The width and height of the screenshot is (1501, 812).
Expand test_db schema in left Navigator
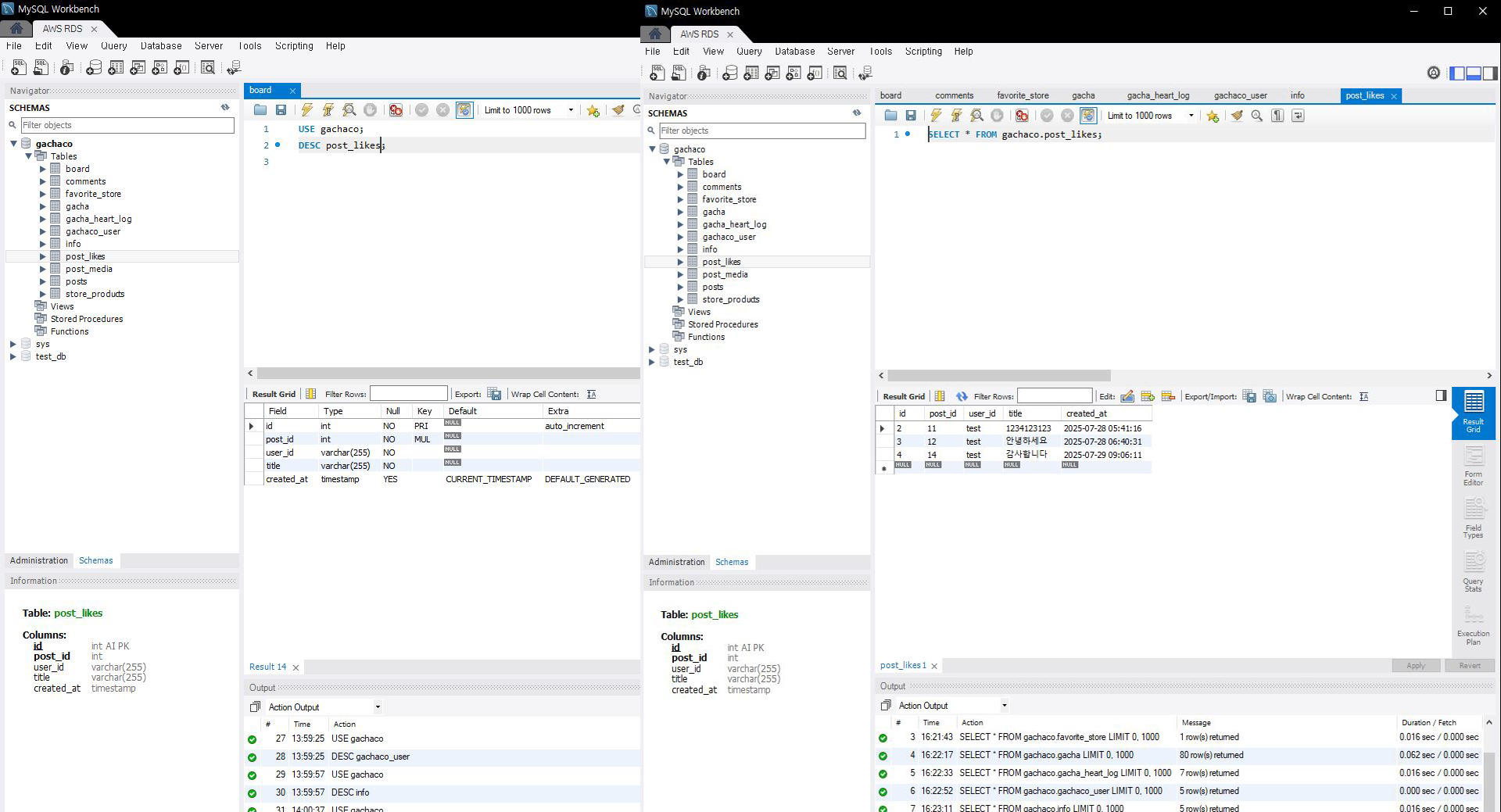point(13,356)
